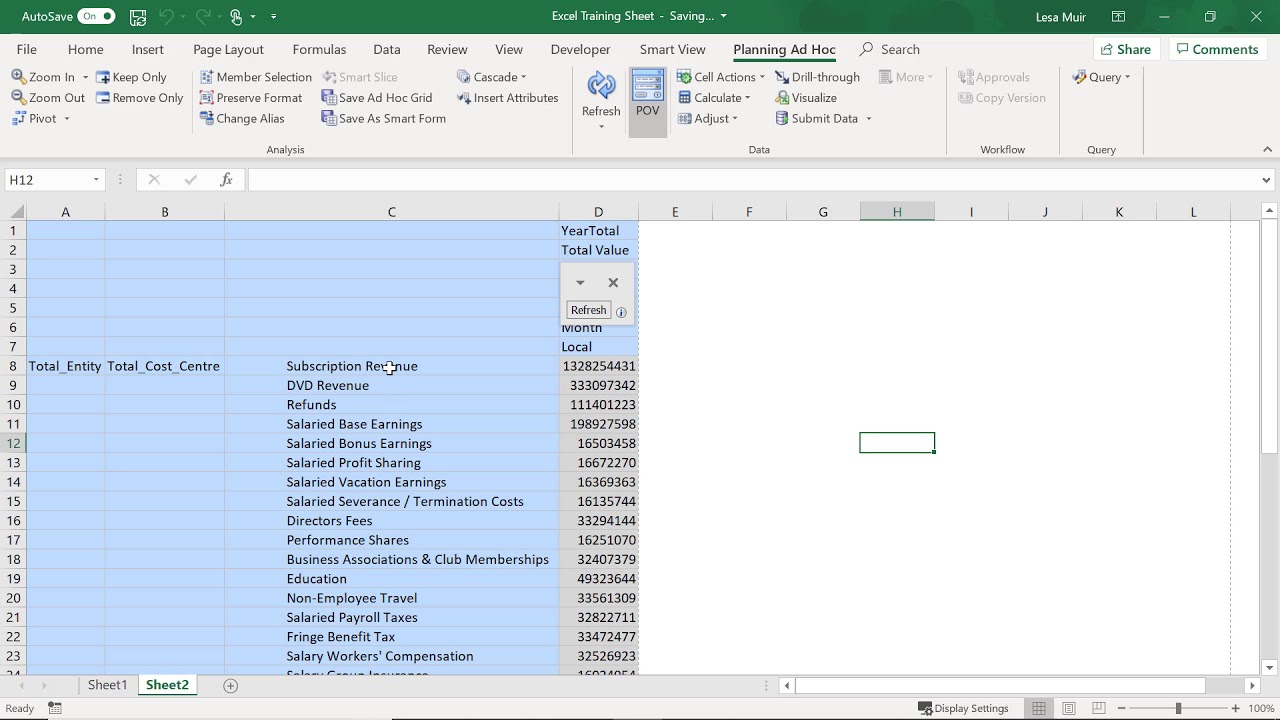Click the Save icon in title bar
Screen dimensions: 1280x720
pos(138,16)
